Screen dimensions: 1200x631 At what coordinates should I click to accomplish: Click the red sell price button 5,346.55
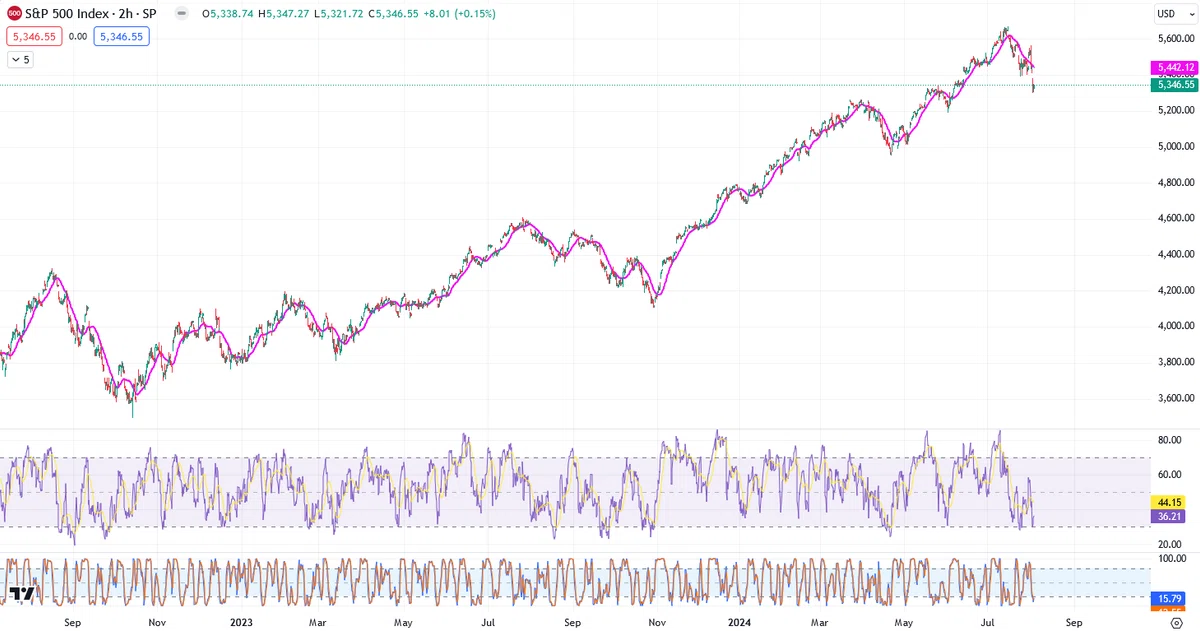pos(35,36)
